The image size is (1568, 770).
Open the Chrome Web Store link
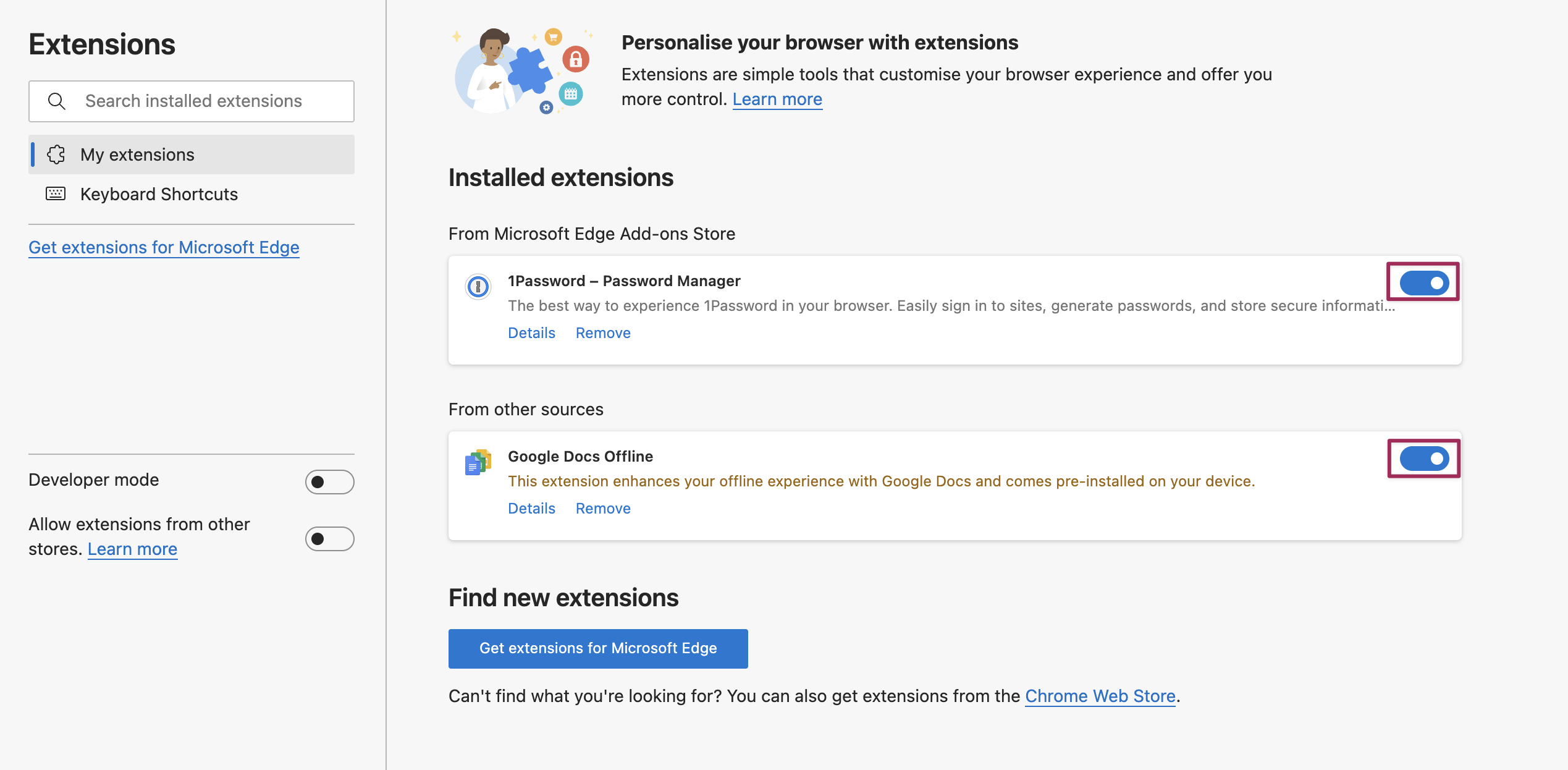[x=1100, y=696]
